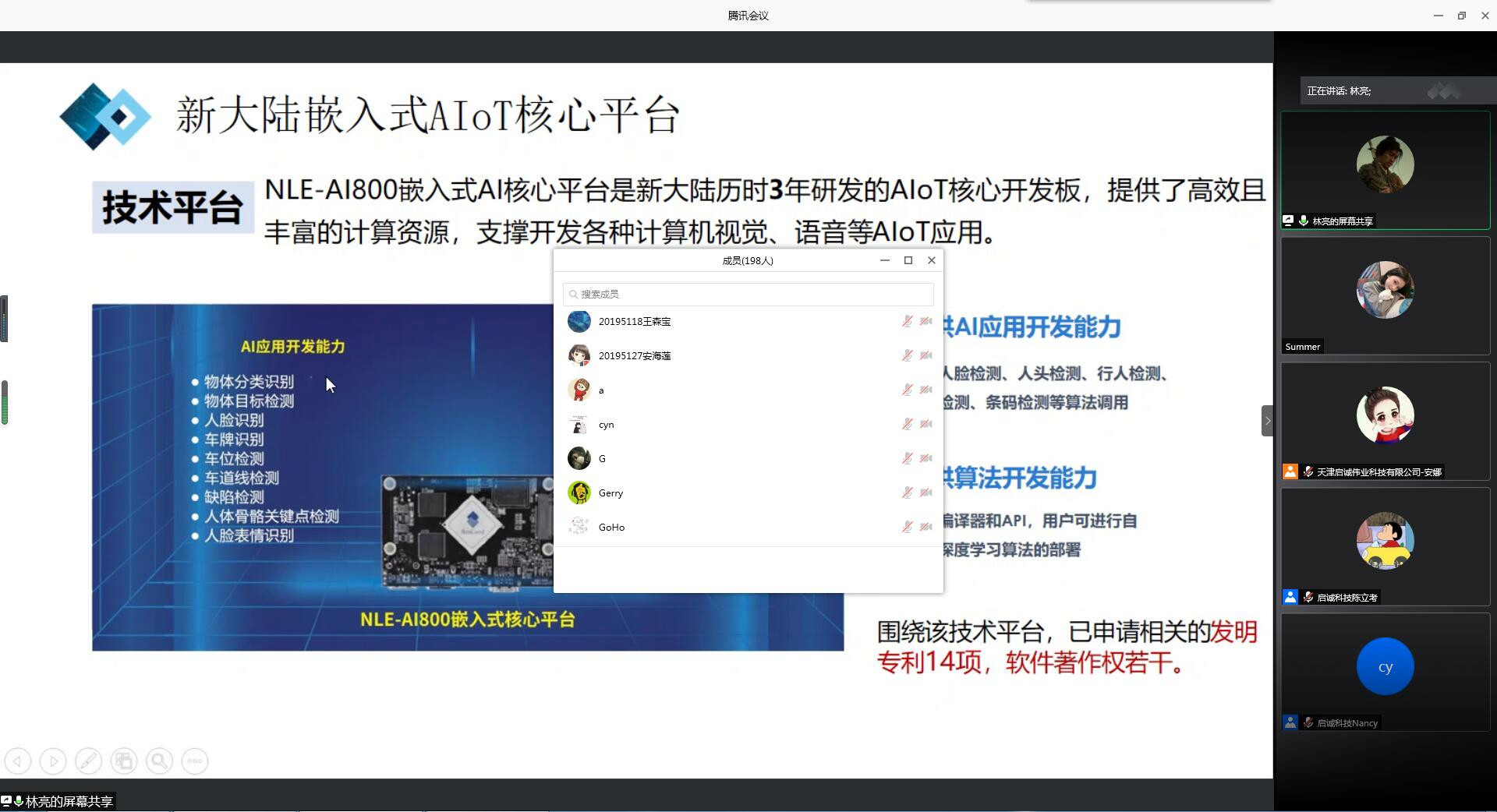Go to previous slide using left arrow icon
Image resolution: width=1497 pixels, height=812 pixels.
[18, 761]
